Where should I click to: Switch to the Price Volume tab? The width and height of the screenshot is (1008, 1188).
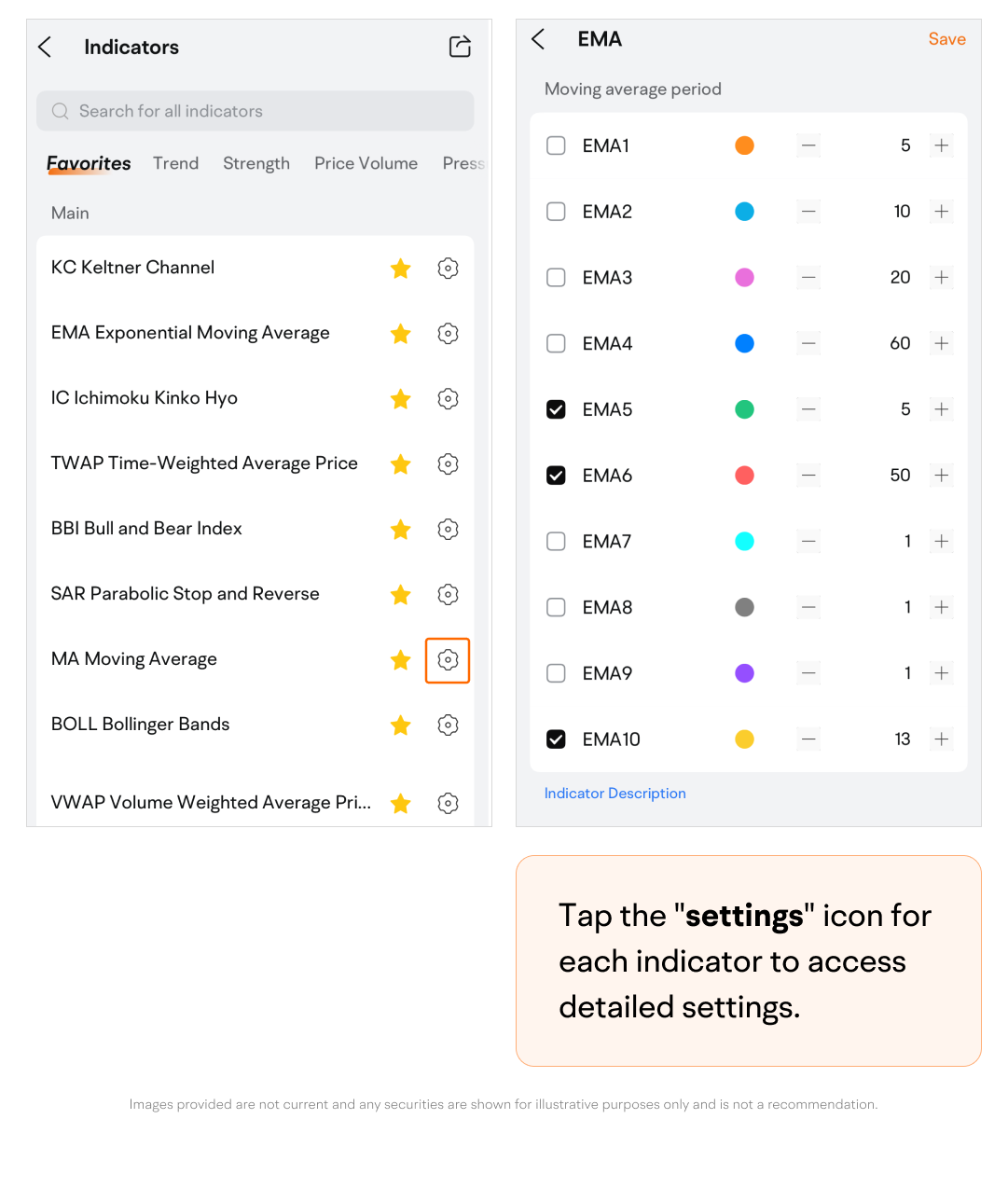(x=366, y=163)
